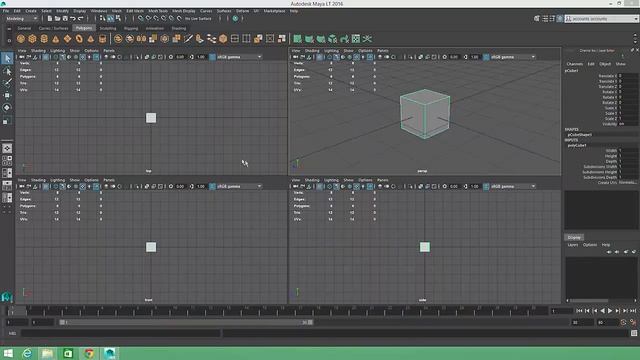Switch to the Curves / Surfaces shelf tab

[53, 28]
